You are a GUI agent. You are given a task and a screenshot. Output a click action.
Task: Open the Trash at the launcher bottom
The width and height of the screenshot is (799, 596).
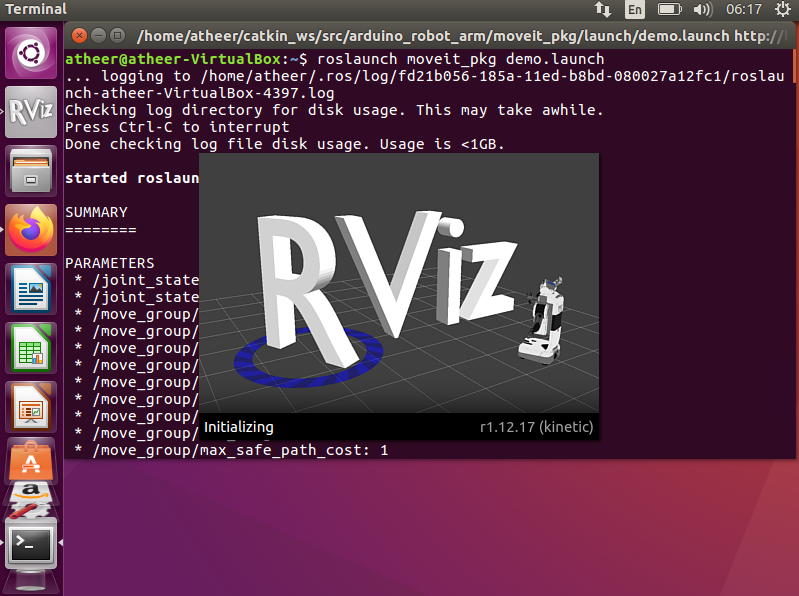tap(31, 584)
